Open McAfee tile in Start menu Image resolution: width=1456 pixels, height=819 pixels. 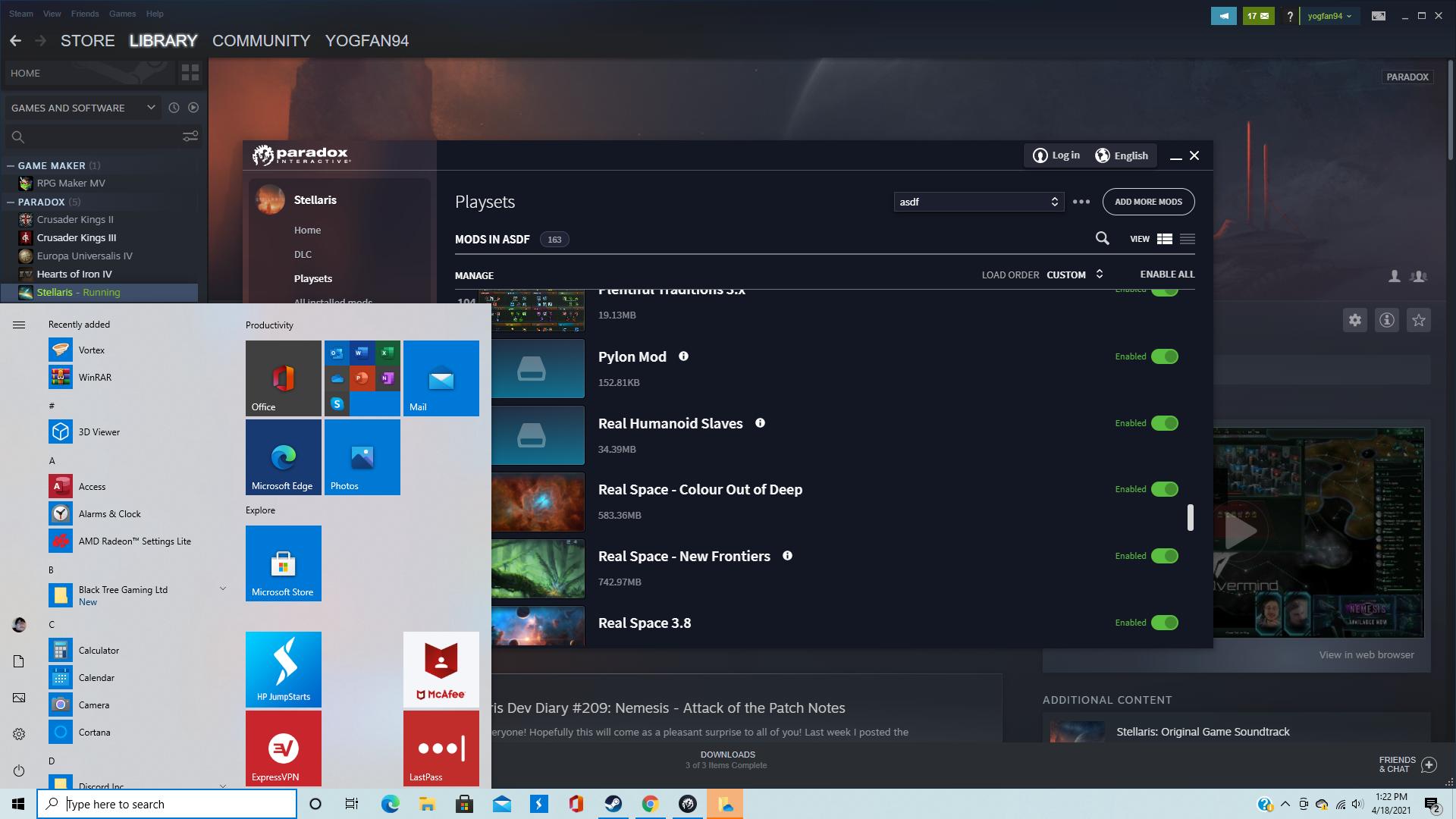441,670
